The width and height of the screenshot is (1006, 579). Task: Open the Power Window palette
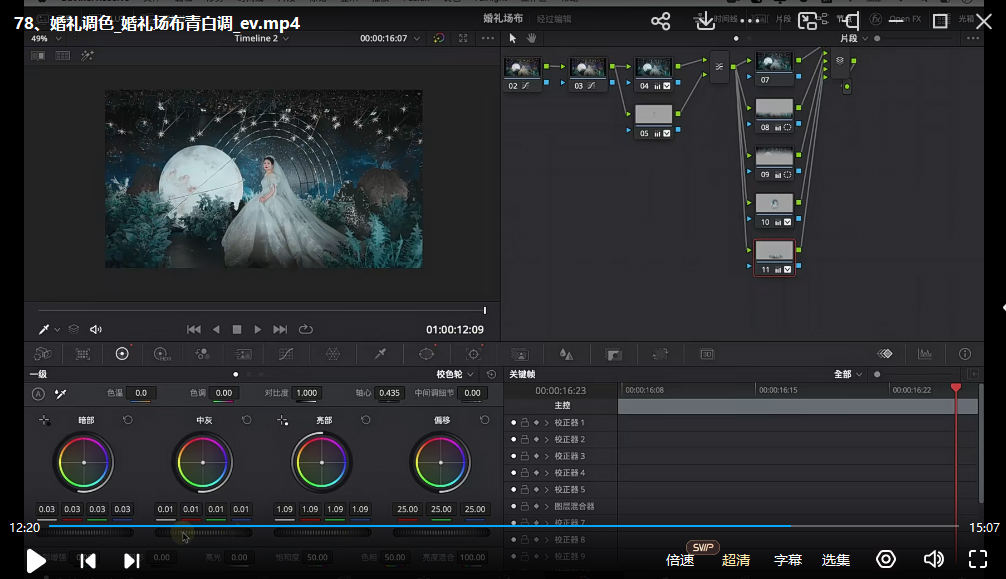(x=427, y=354)
